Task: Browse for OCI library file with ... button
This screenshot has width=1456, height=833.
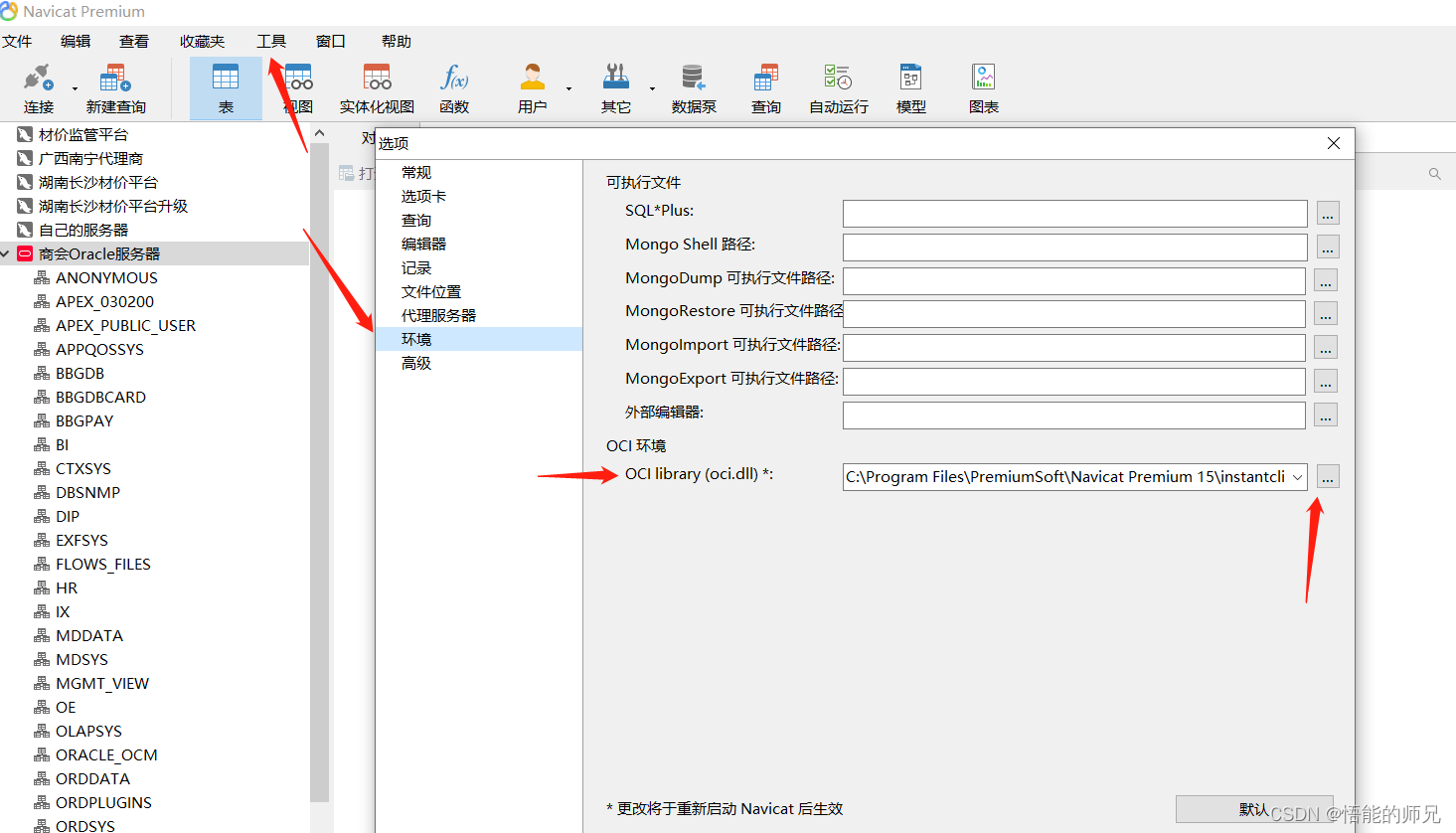Action: click(1328, 477)
